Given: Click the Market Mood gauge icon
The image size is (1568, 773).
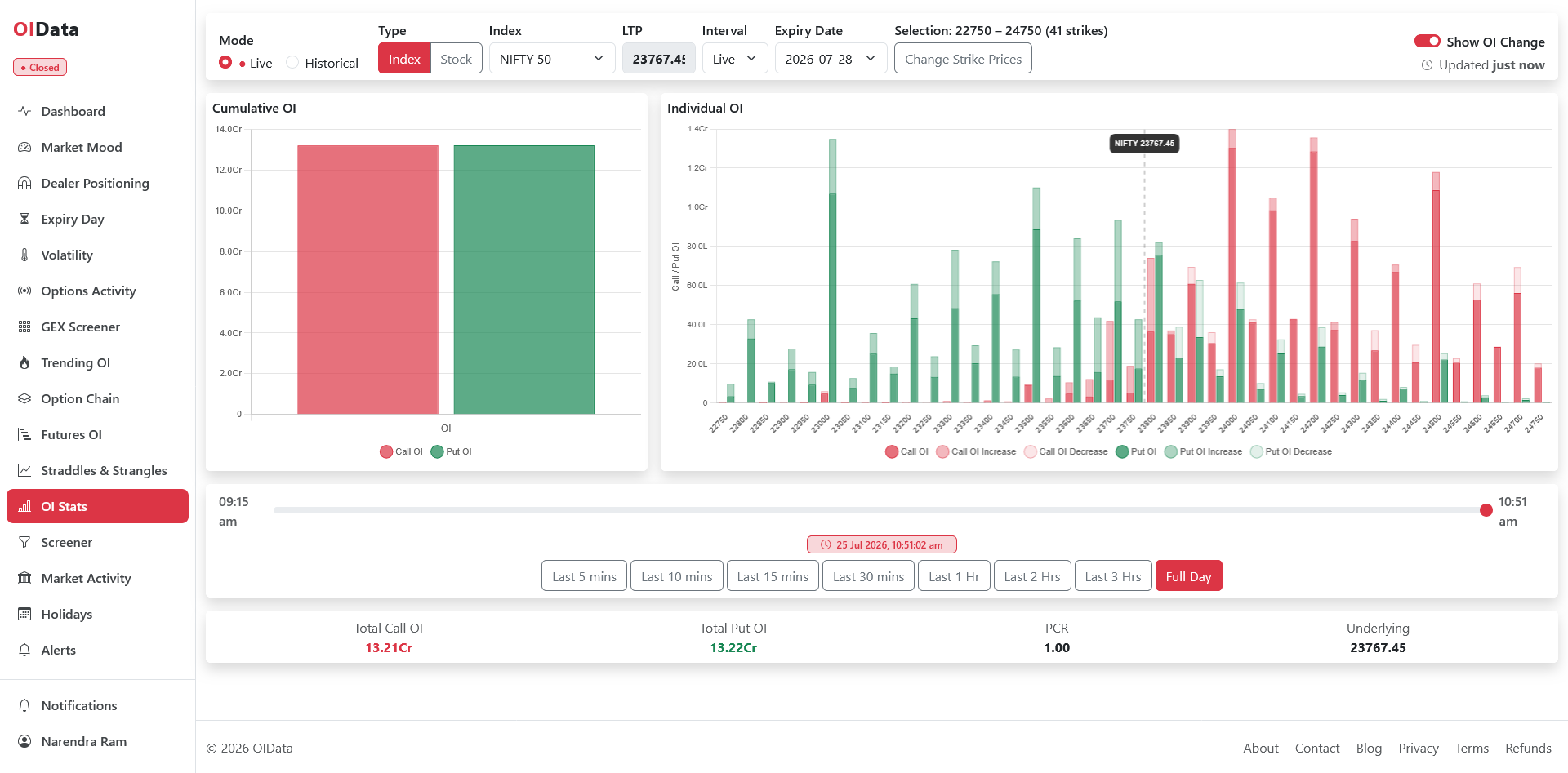Looking at the screenshot, I should 24,147.
